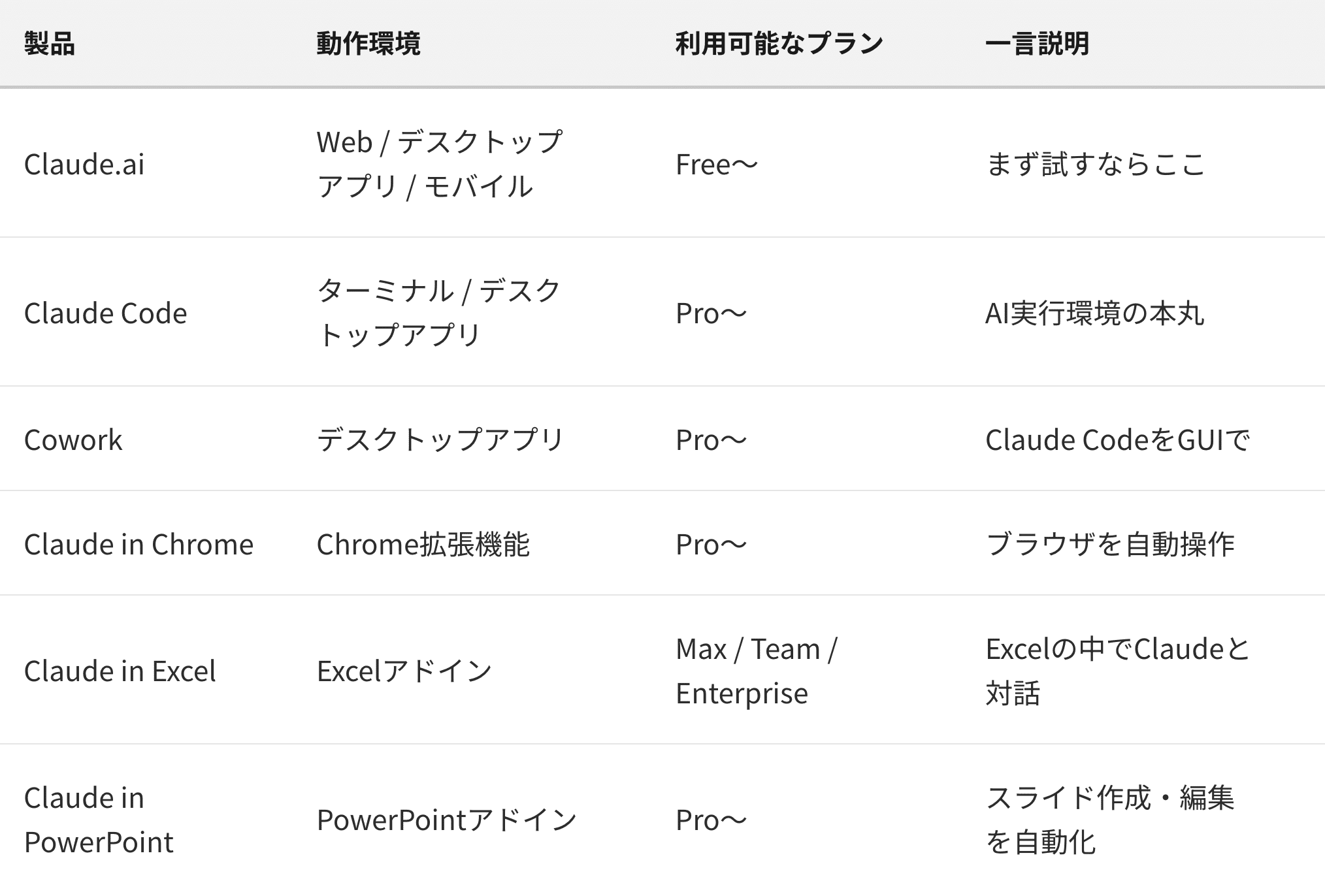Click the Free〜 plan cell
Image resolution: width=1325 pixels, height=896 pixels.
pyautogui.click(x=716, y=164)
